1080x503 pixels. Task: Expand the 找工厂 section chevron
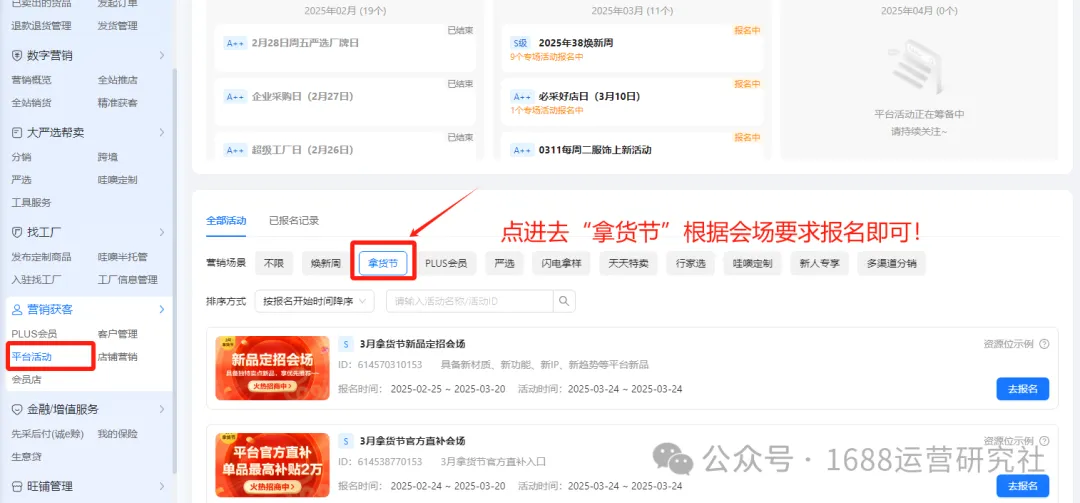(x=162, y=232)
